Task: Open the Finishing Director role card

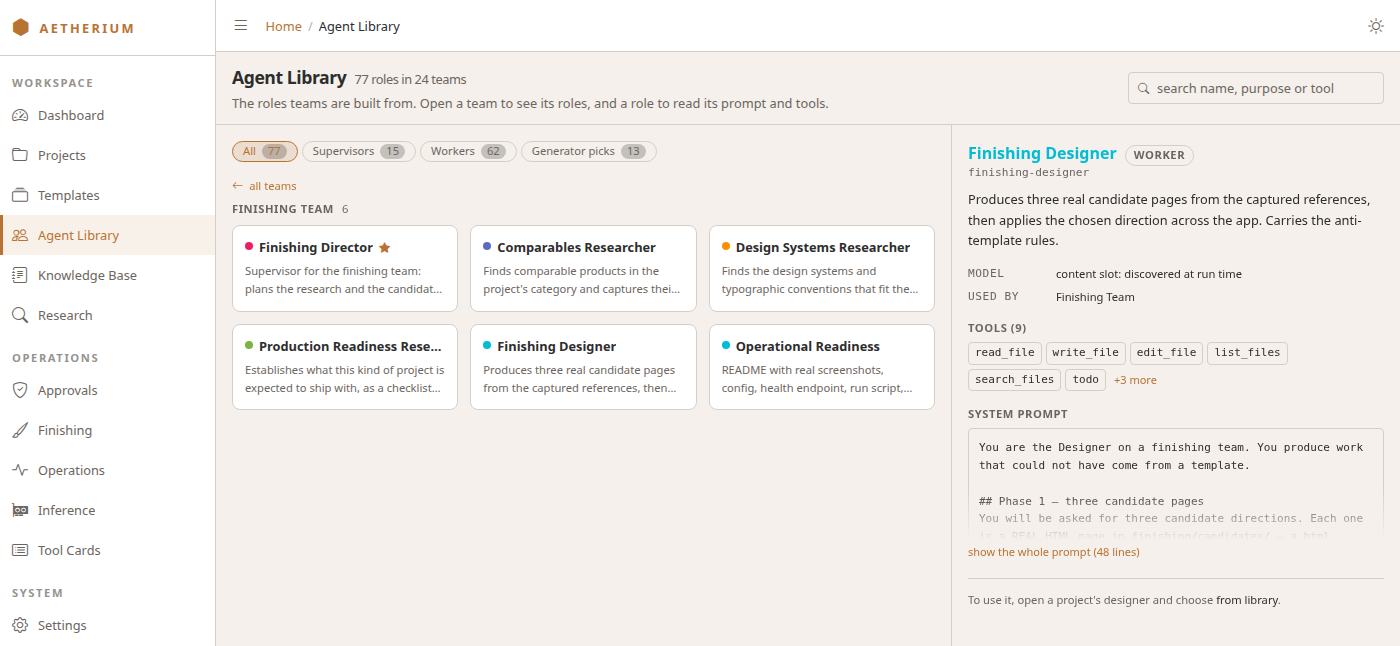Action: pos(345,268)
